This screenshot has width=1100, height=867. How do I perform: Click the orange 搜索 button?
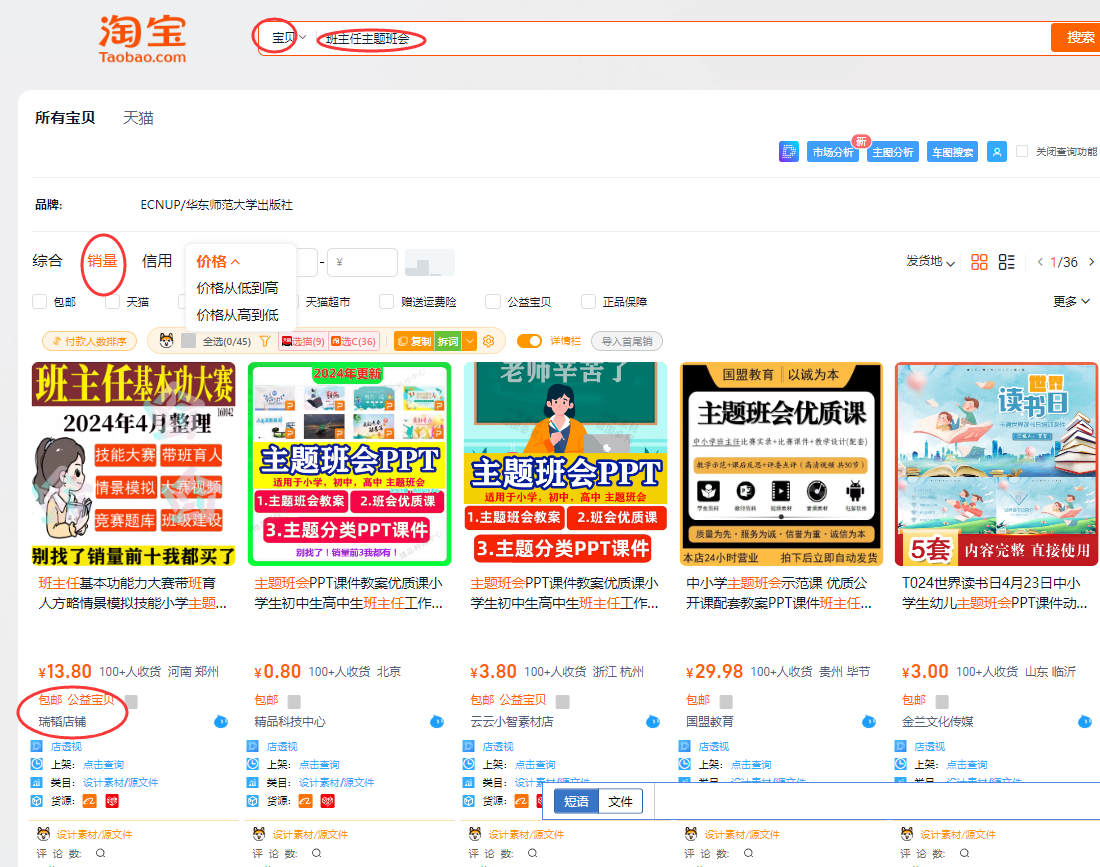pyautogui.click(x=1078, y=38)
